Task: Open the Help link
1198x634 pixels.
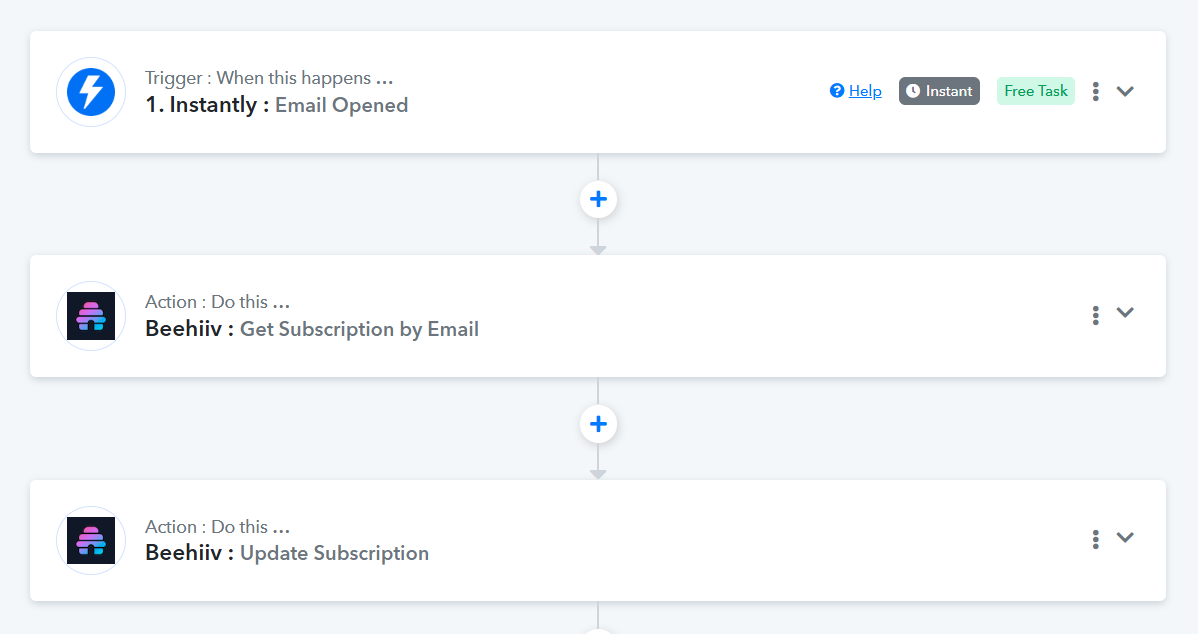Action: click(865, 91)
